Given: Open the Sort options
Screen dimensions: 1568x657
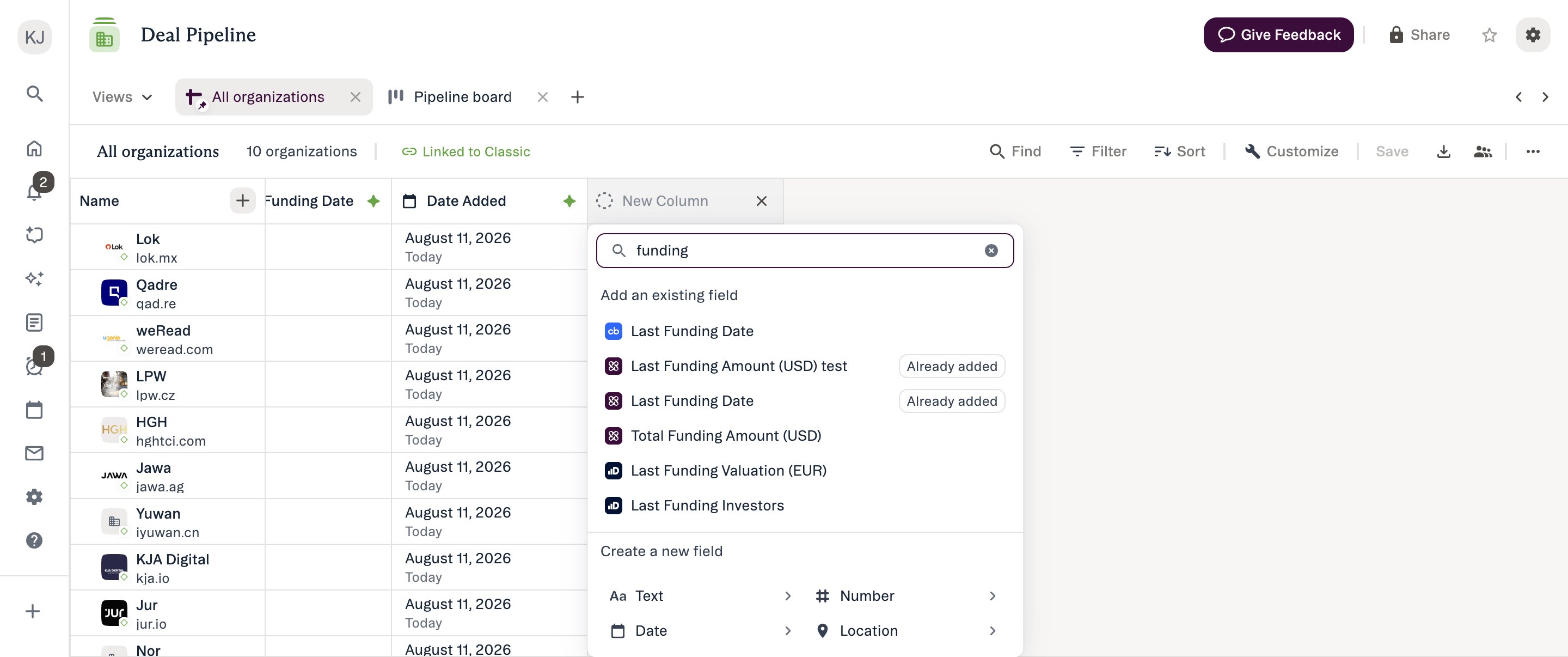Looking at the screenshot, I should pos(1179,151).
